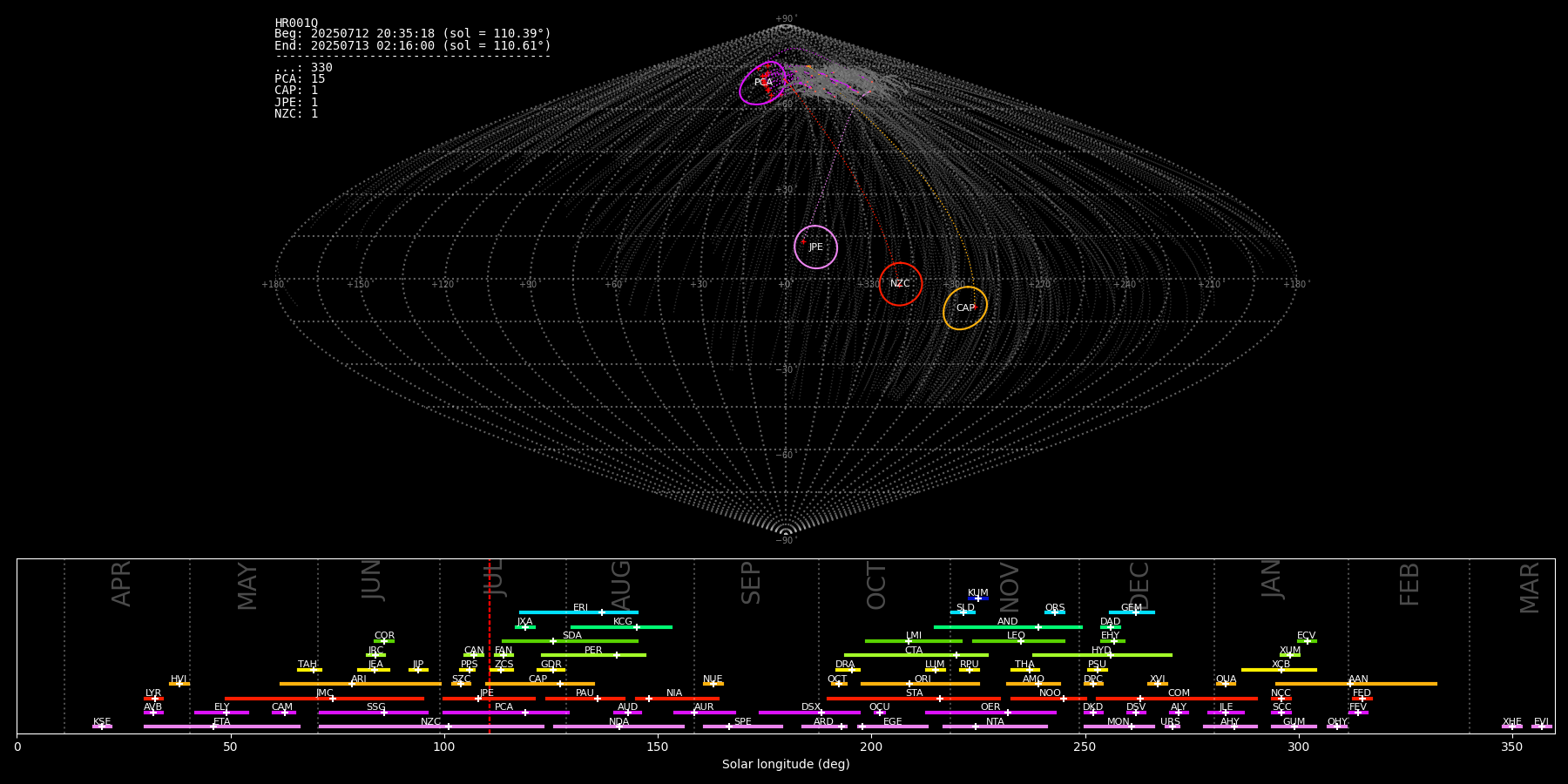This screenshot has height=784, width=1568.
Task: Click the QUA shower bar in timeline
Action: coord(1226,684)
